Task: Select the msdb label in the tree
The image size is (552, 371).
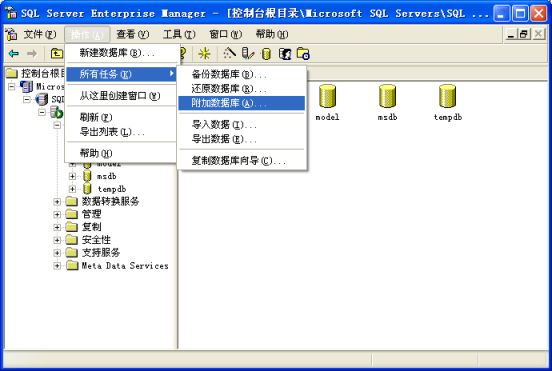Action: pos(107,176)
